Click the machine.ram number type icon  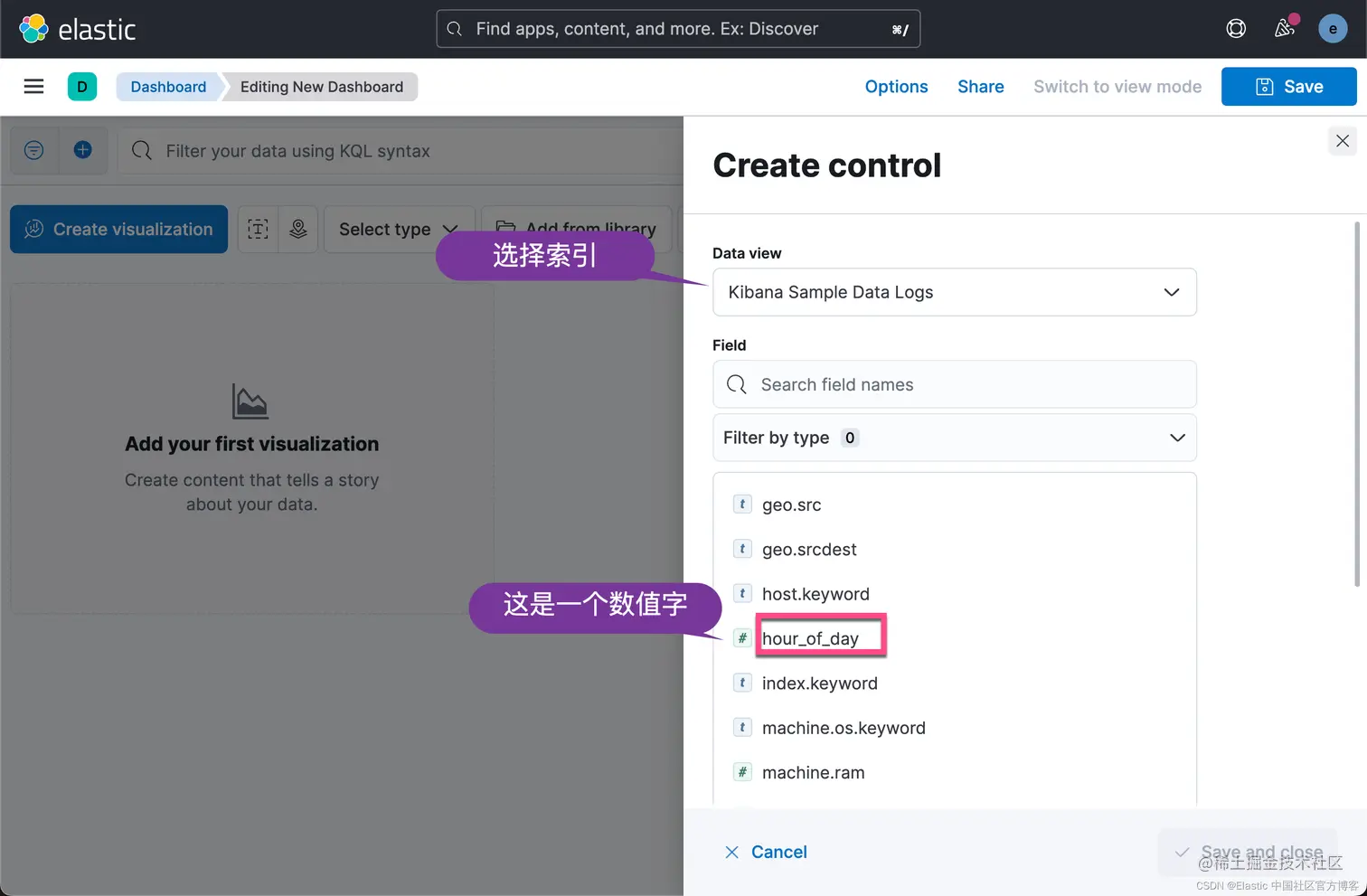click(x=742, y=772)
